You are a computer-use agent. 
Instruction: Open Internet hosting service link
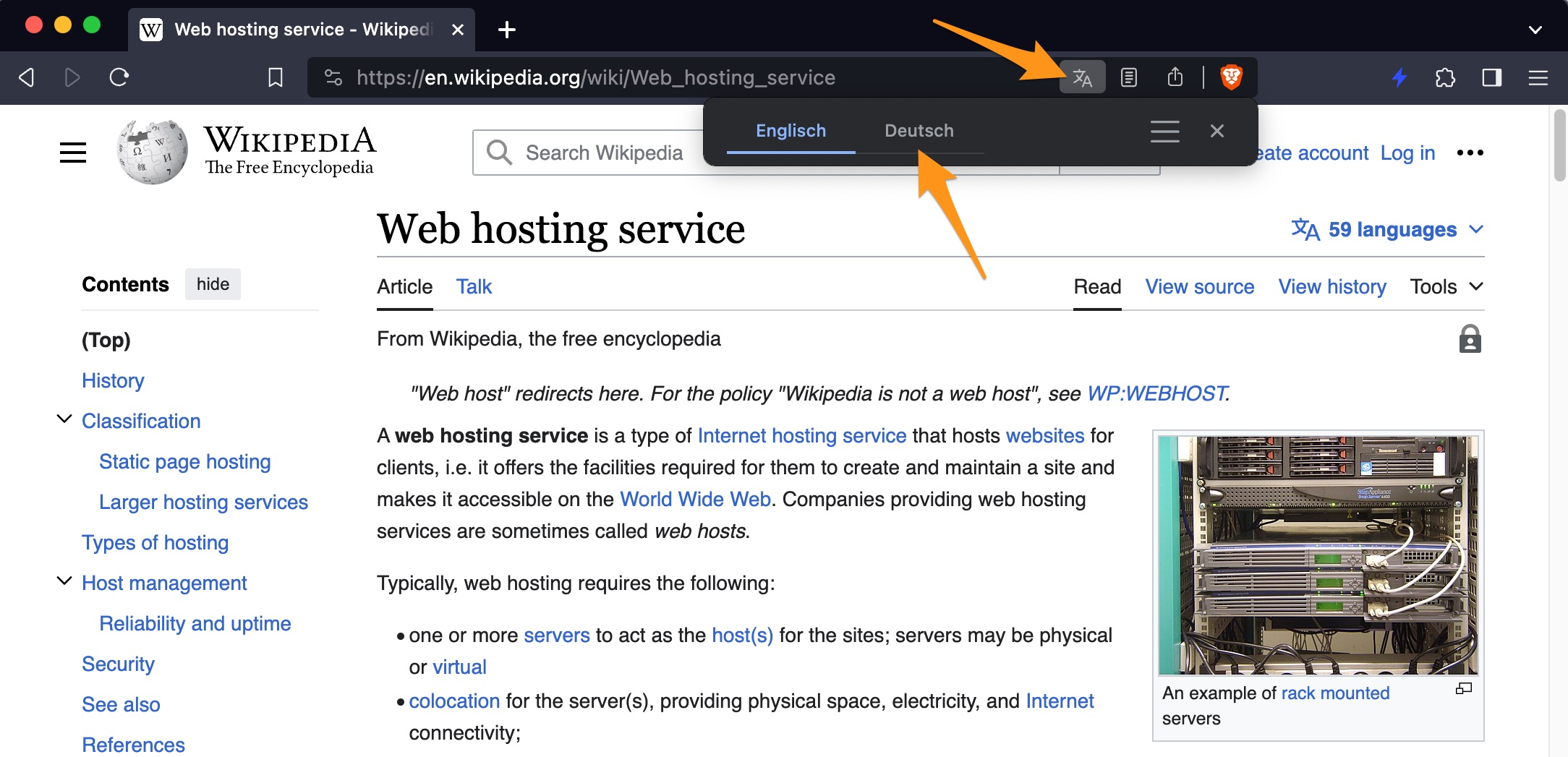point(802,435)
